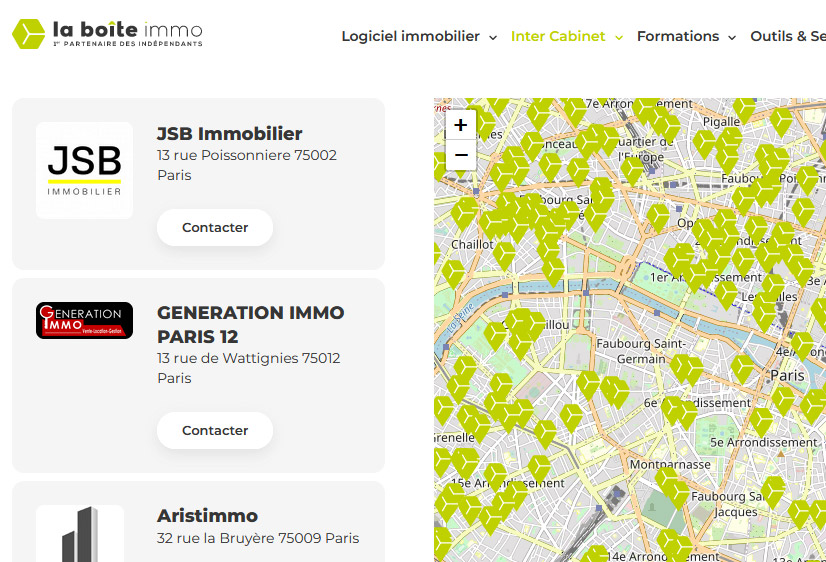Contact JSB Immobilier
The width and height of the screenshot is (826, 562).
click(x=215, y=228)
